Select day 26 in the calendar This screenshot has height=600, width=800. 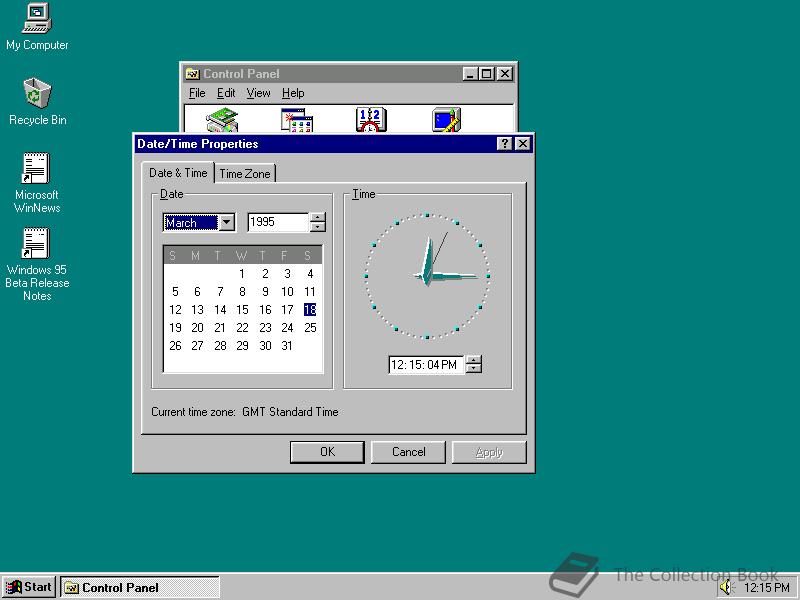[175, 345]
